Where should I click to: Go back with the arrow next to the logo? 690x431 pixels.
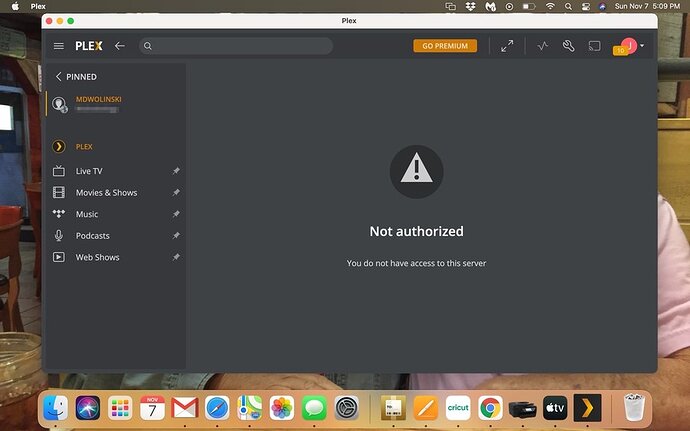click(x=120, y=46)
